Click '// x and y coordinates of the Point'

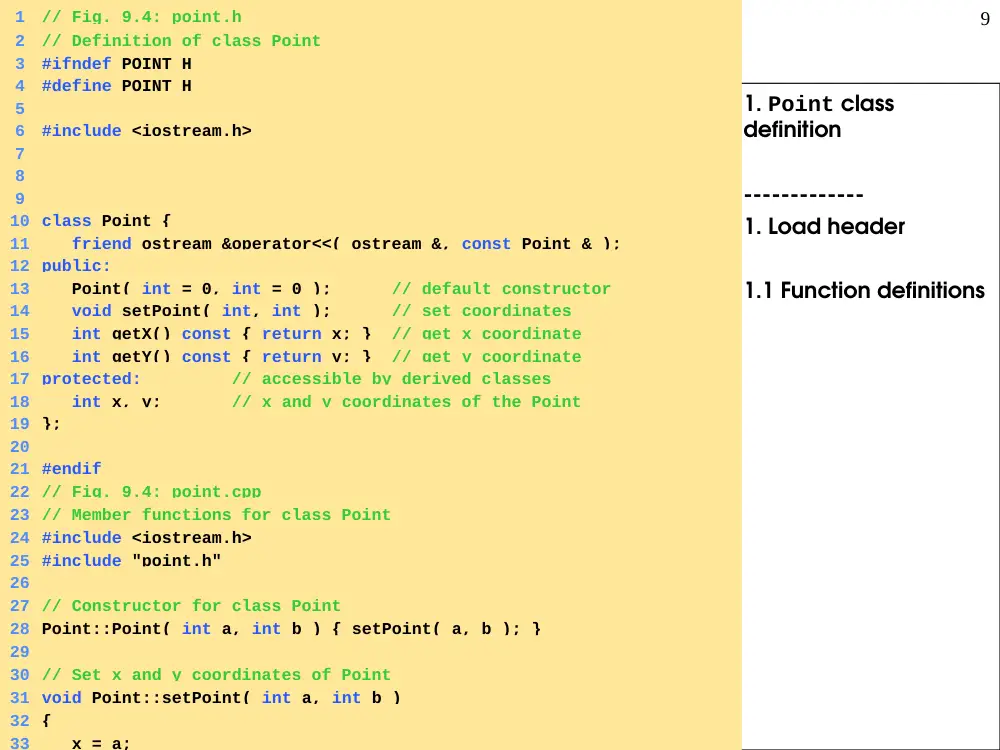click(x=406, y=402)
